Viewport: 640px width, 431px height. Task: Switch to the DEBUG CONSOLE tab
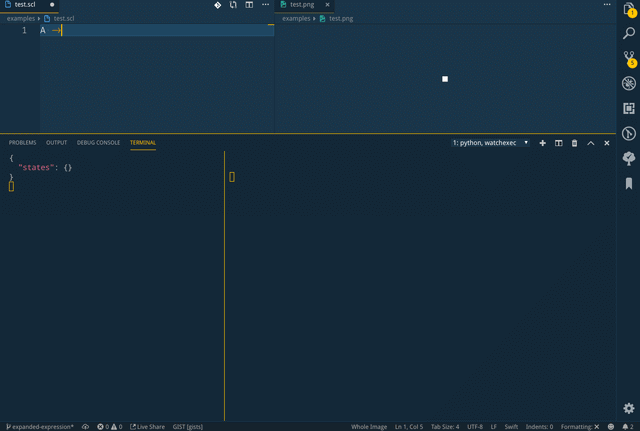coord(98,143)
